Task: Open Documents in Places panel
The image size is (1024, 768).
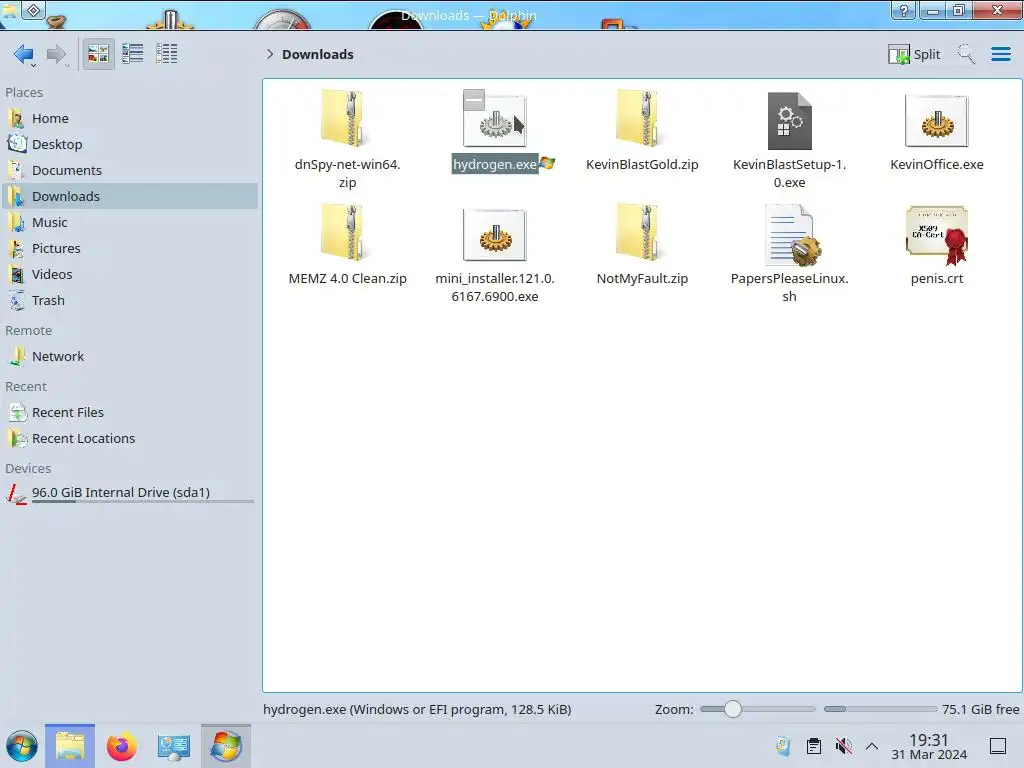Action: click(129, 170)
